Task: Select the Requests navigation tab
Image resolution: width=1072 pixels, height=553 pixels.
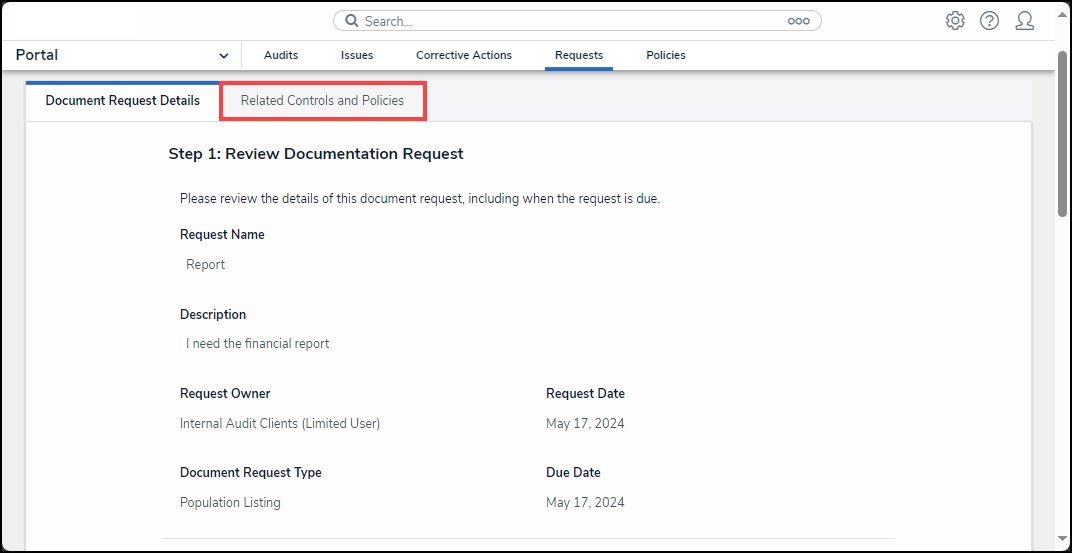Action: click(x=579, y=55)
